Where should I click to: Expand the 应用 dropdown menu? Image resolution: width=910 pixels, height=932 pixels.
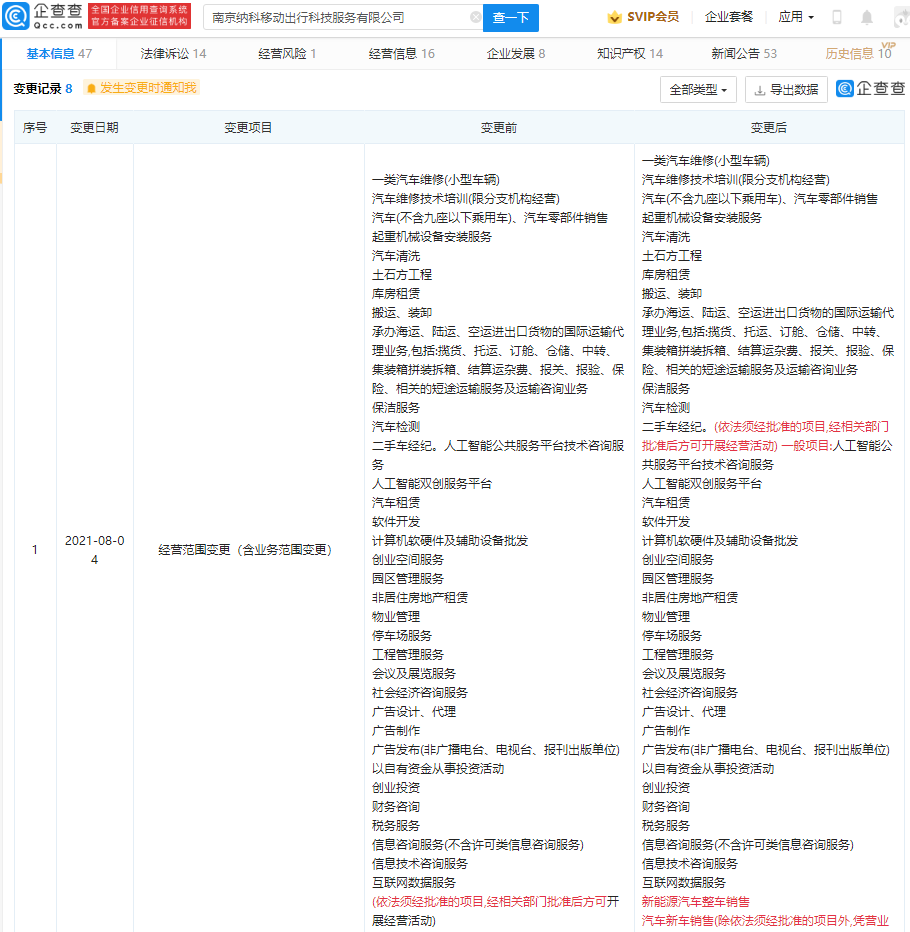pos(796,17)
